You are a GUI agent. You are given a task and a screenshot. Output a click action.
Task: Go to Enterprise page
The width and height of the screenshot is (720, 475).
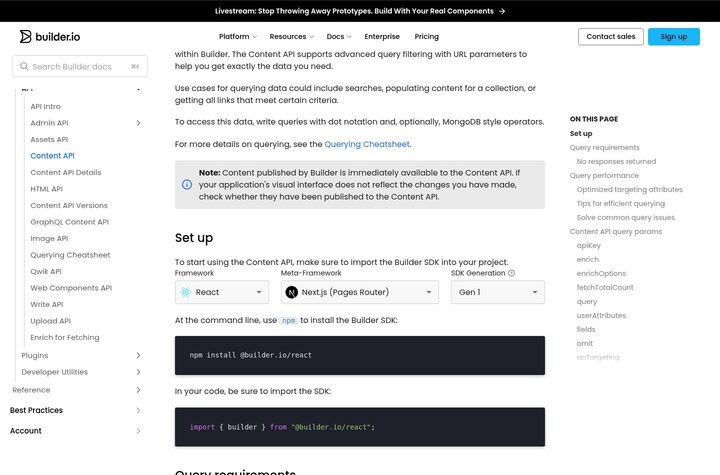382,36
